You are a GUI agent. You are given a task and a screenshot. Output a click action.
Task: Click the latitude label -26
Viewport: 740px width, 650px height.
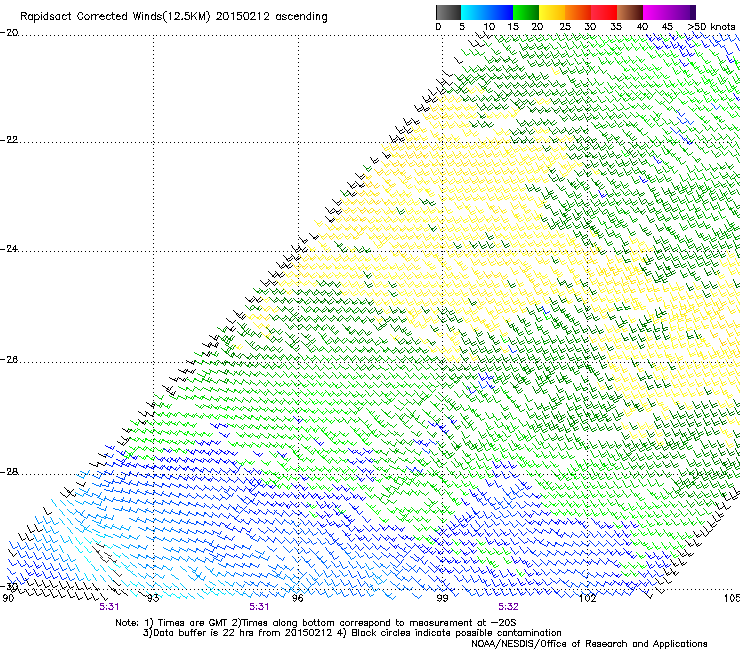(9, 360)
